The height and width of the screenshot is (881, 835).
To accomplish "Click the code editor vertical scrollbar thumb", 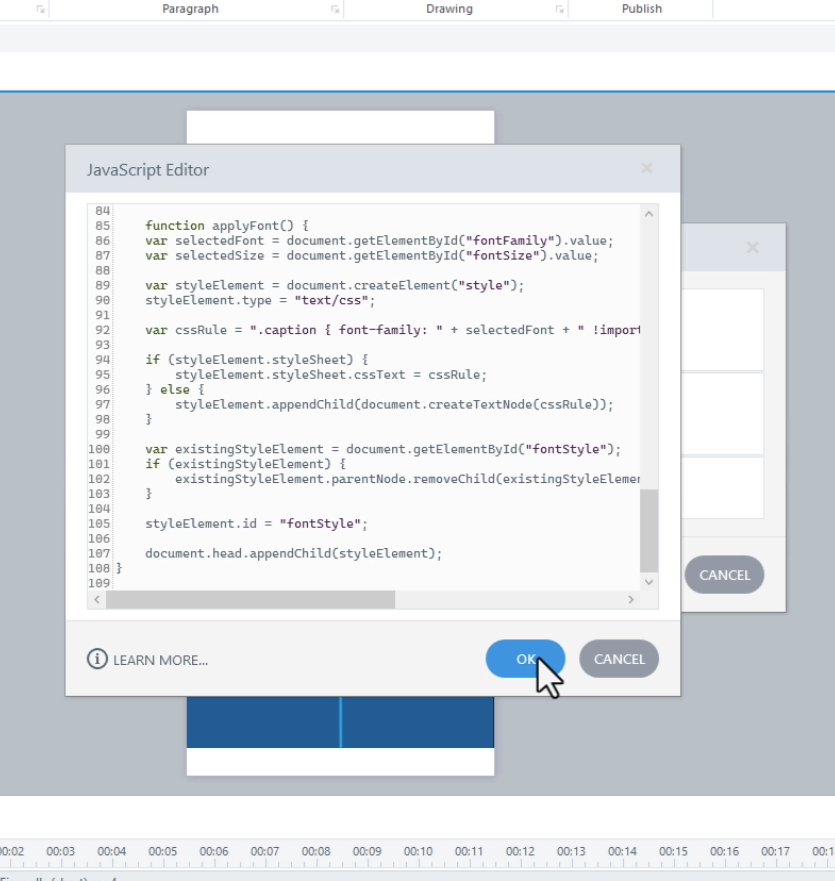I will point(648,530).
